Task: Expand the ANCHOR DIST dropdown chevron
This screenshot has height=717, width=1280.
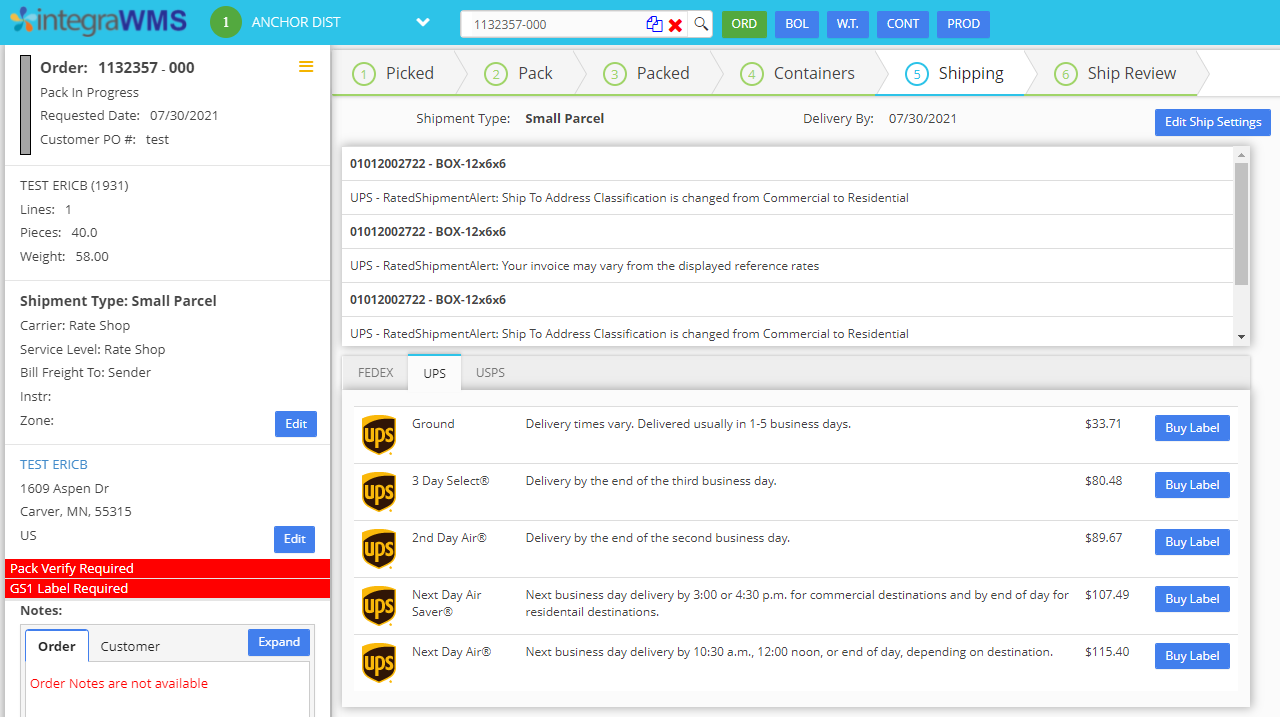Action: (423, 23)
